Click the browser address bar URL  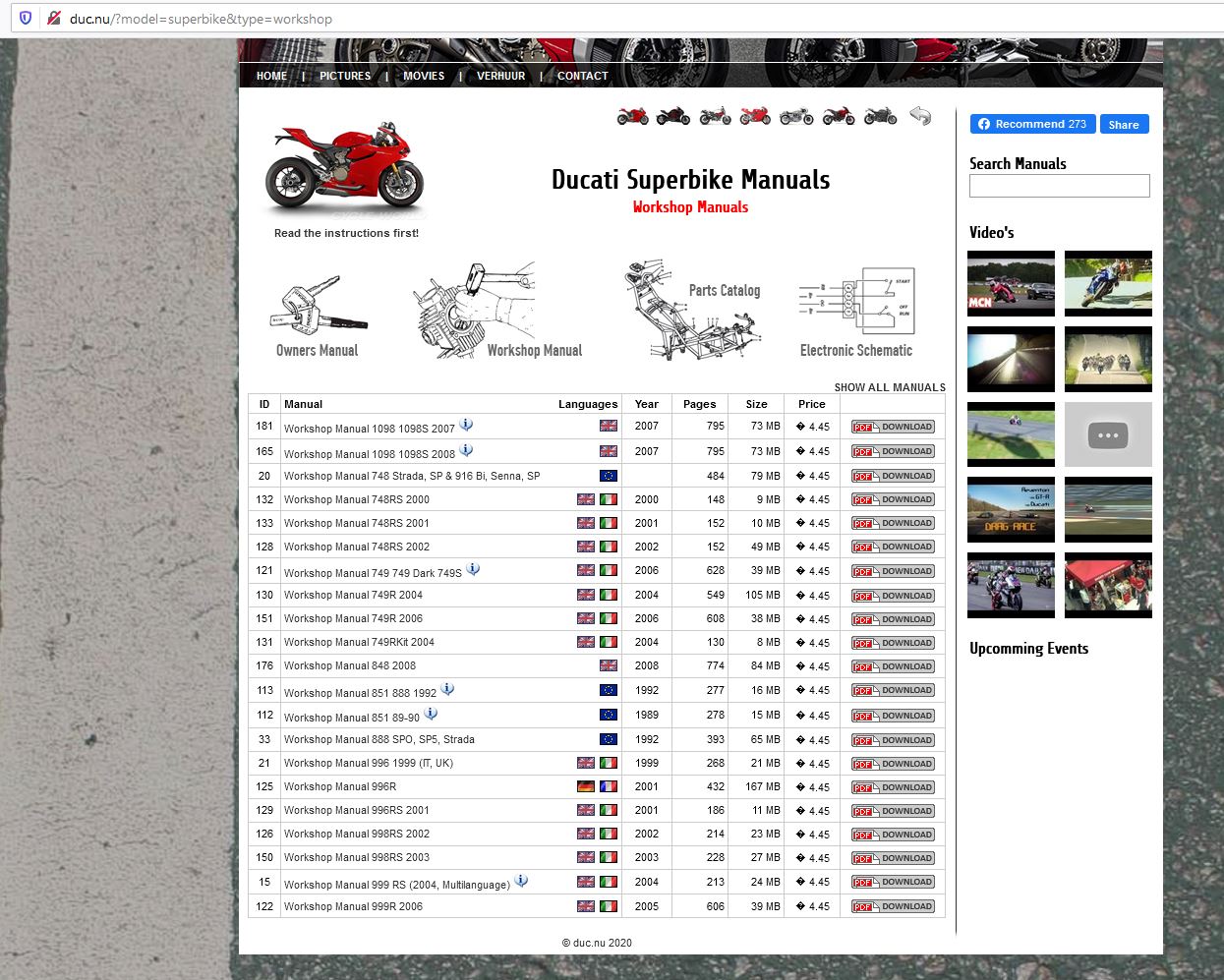pos(201,19)
